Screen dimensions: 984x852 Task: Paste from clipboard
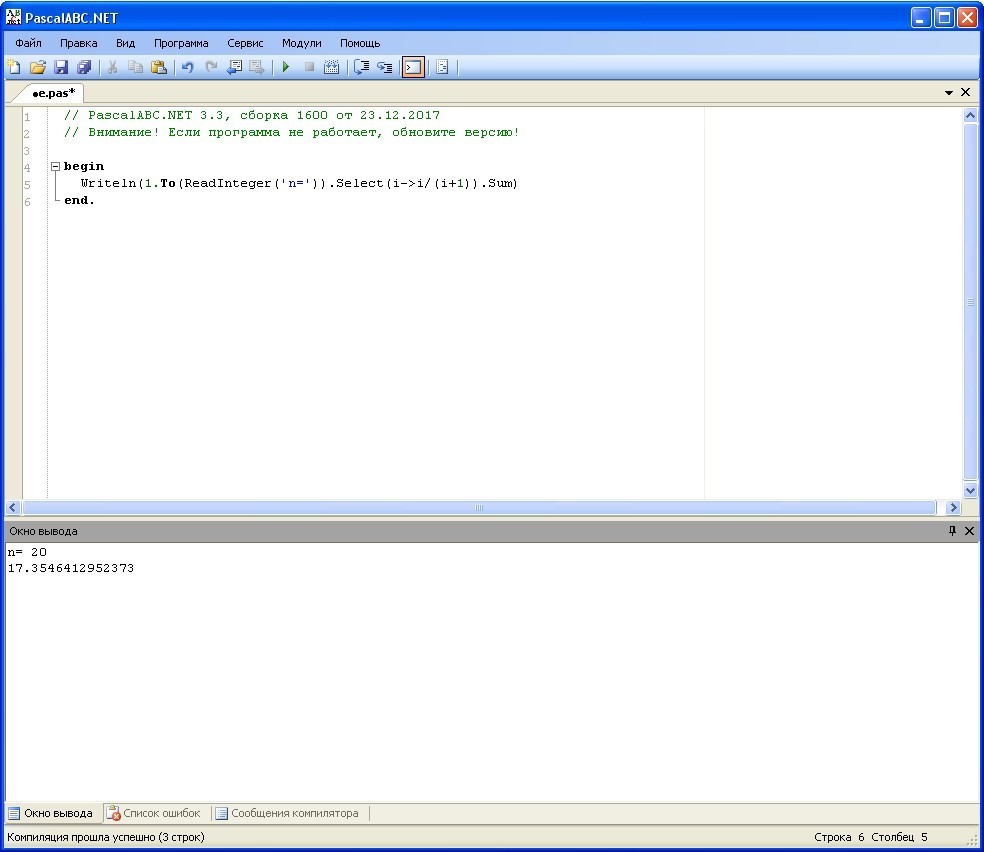(x=159, y=67)
